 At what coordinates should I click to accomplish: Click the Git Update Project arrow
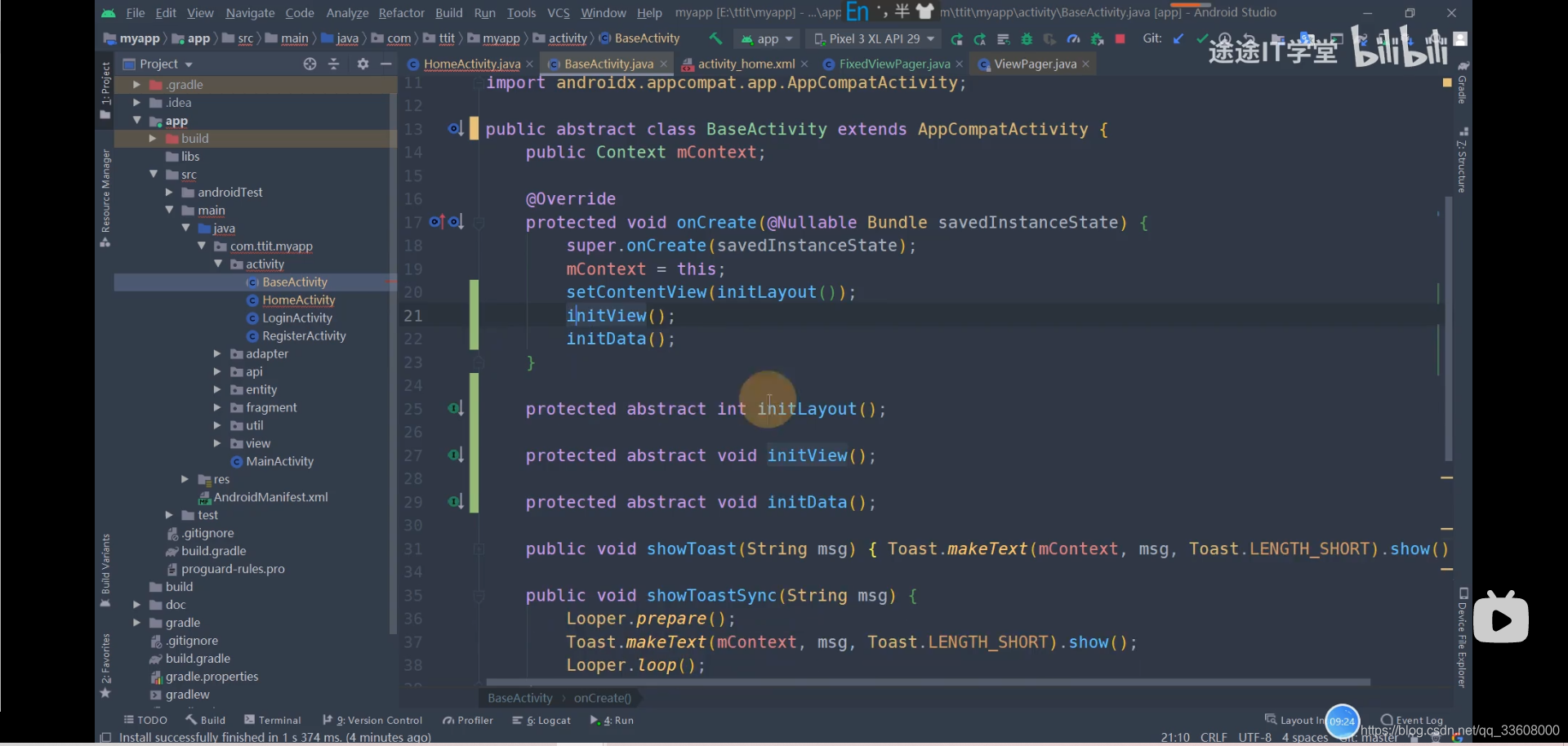click(1178, 38)
